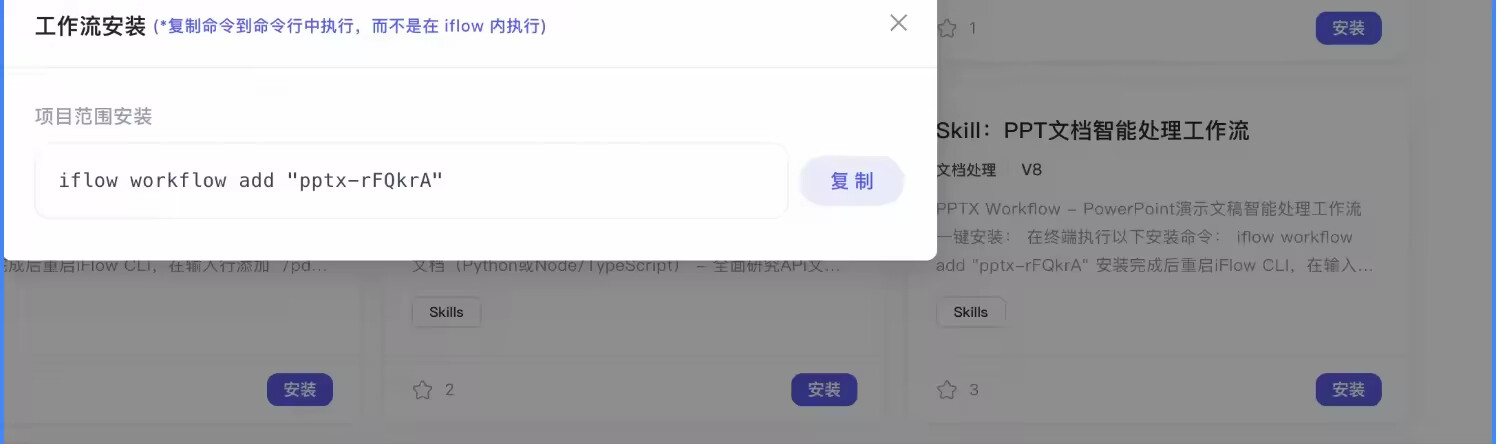
Task: Star the PPT workflow card with 3 favorites
Action: 946,389
